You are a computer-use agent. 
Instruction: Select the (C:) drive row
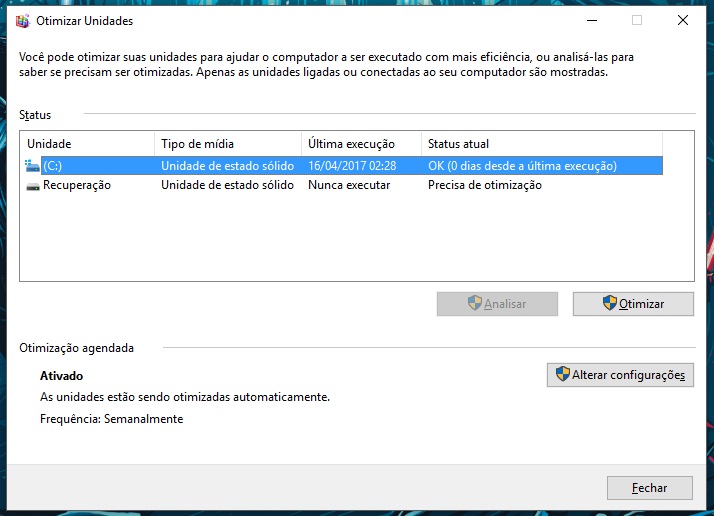[52, 166]
